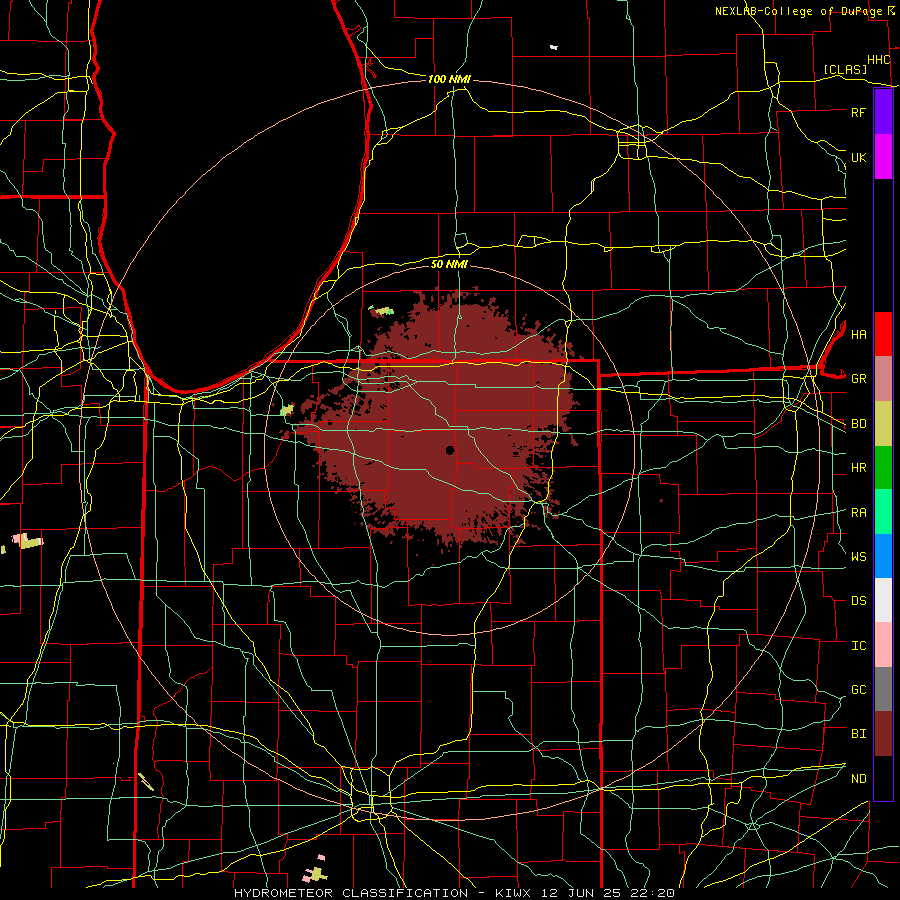Image resolution: width=900 pixels, height=900 pixels.
Task: Click the yellow BD legend color swatch
Action: (883, 424)
